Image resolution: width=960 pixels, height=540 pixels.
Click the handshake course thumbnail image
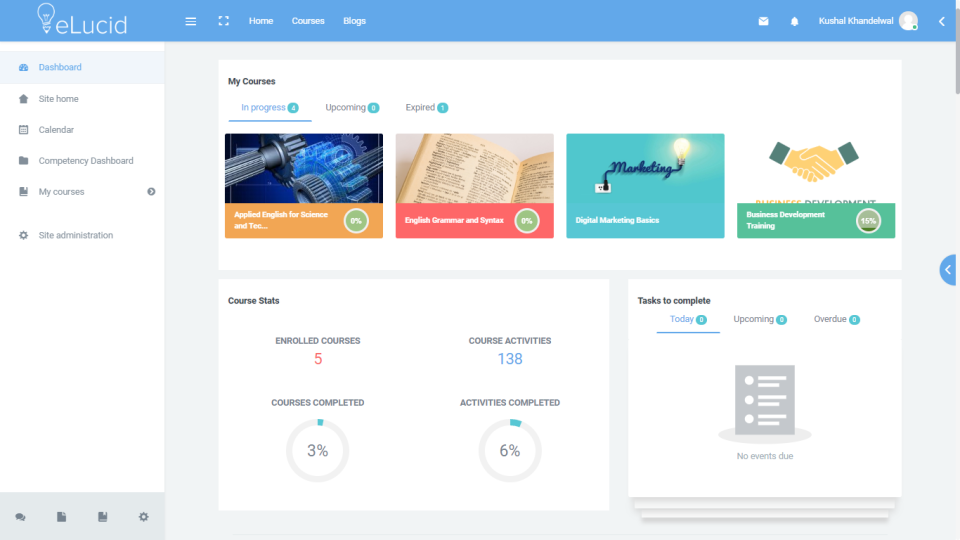pyautogui.click(x=816, y=168)
